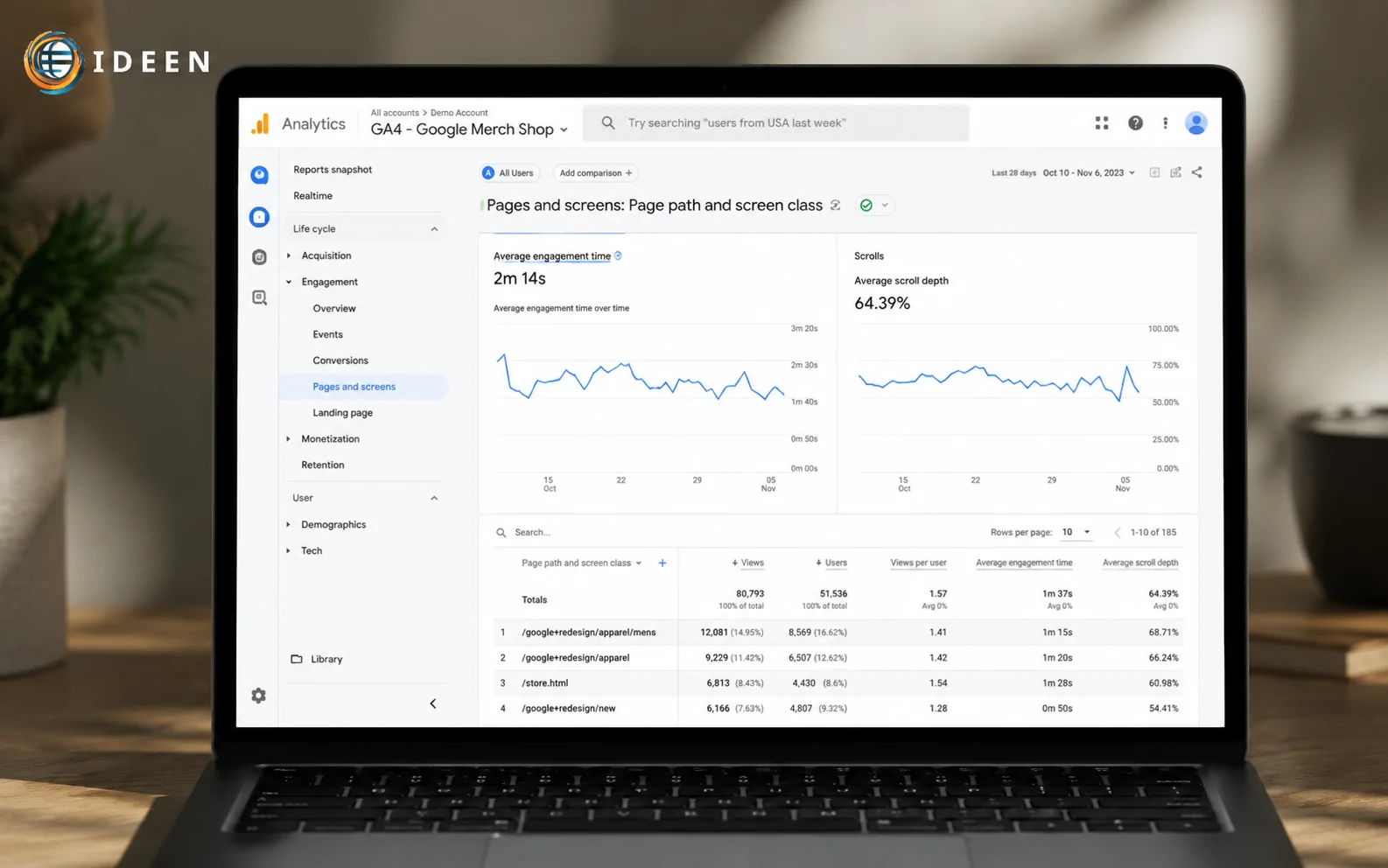Expand the Acquisition menu
The height and width of the screenshot is (868, 1388).
tap(288, 255)
